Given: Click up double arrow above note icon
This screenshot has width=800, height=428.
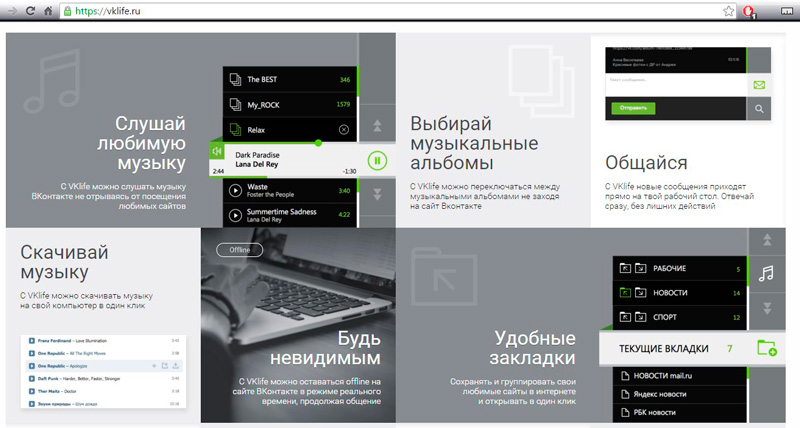Looking at the screenshot, I should (767, 240).
